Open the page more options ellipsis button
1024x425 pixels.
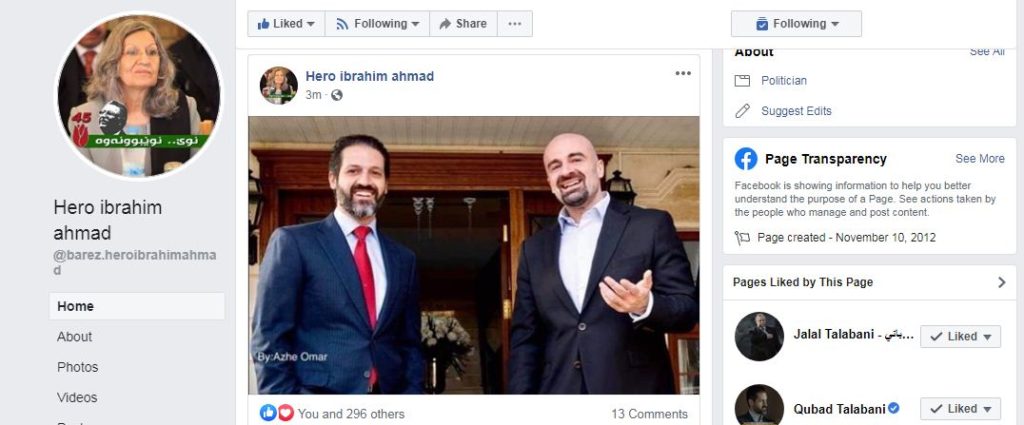tap(515, 24)
